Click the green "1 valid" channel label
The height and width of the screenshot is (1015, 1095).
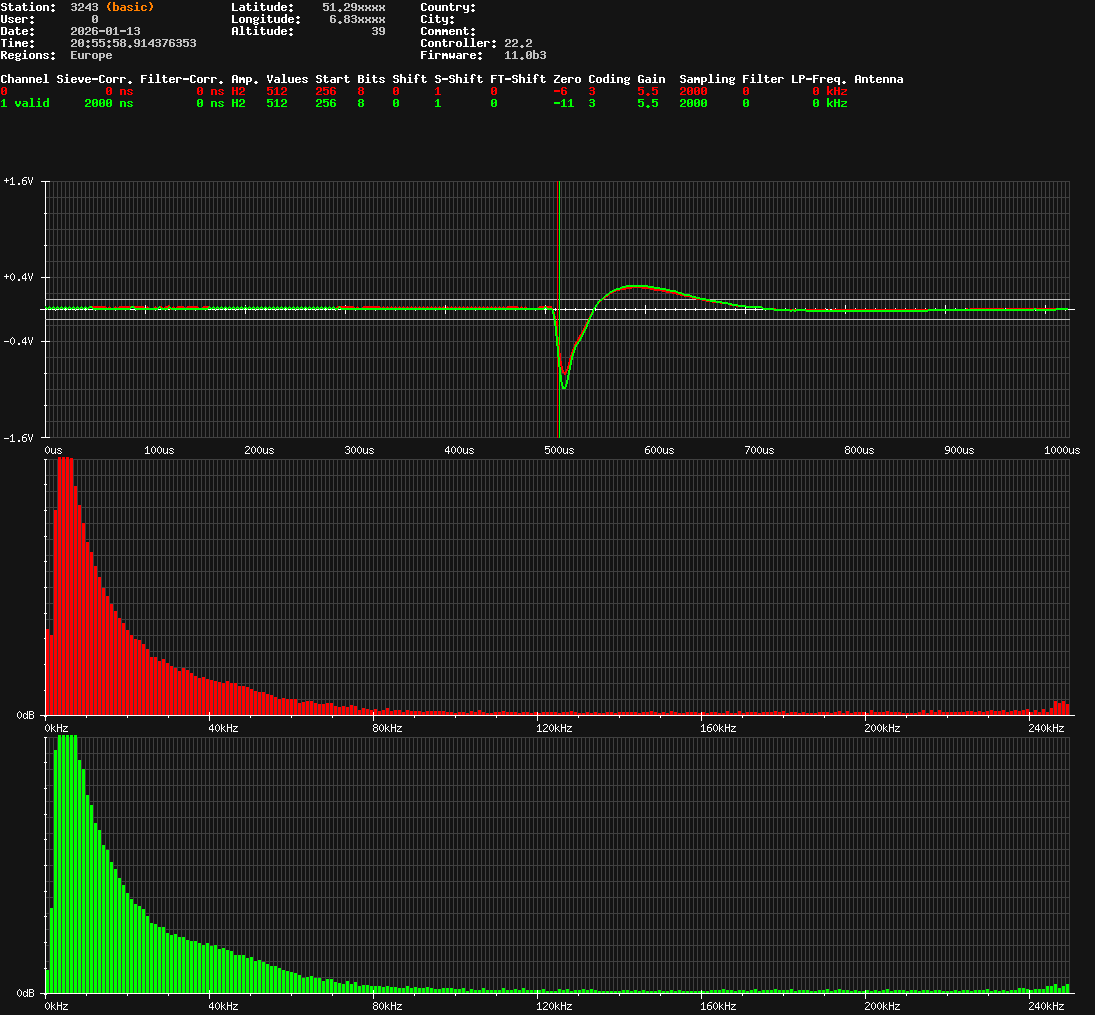[x=25, y=103]
